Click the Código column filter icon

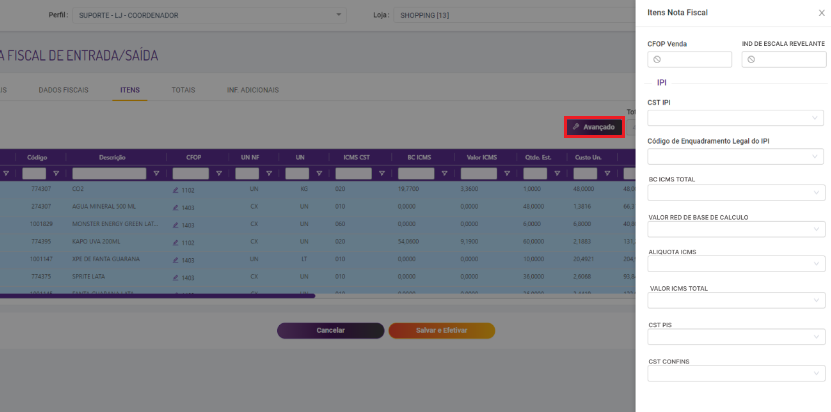point(56,173)
